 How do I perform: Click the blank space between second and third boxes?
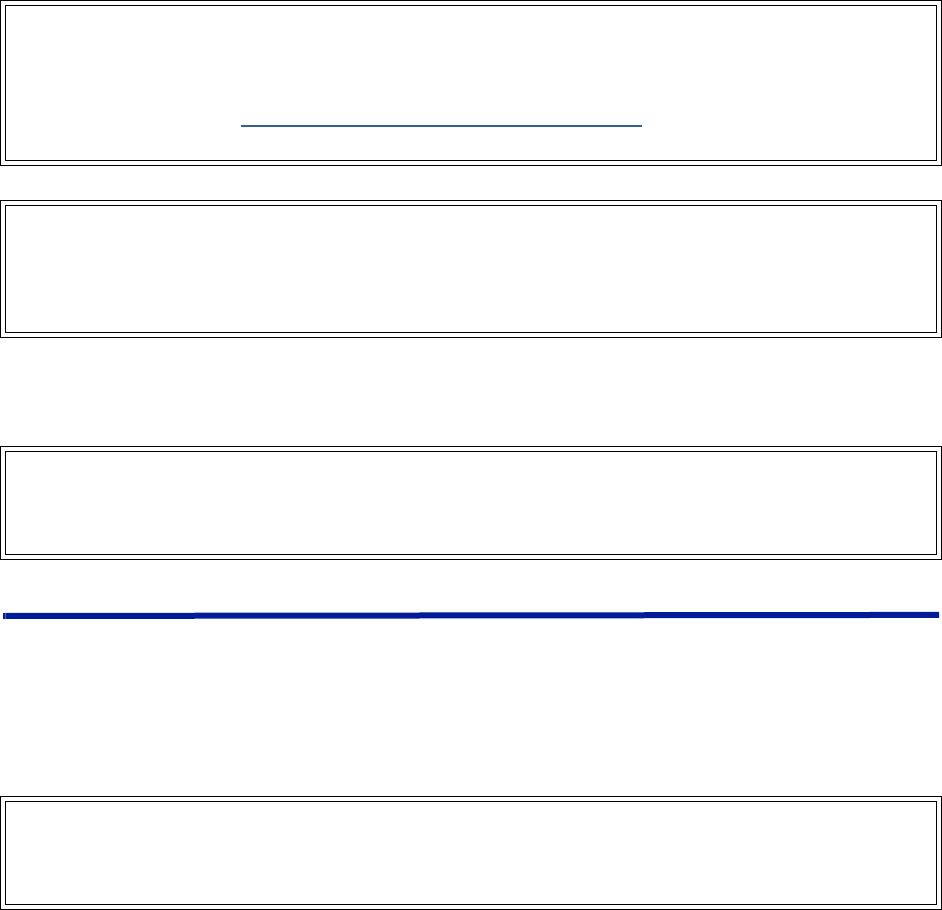[x=470, y=390]
